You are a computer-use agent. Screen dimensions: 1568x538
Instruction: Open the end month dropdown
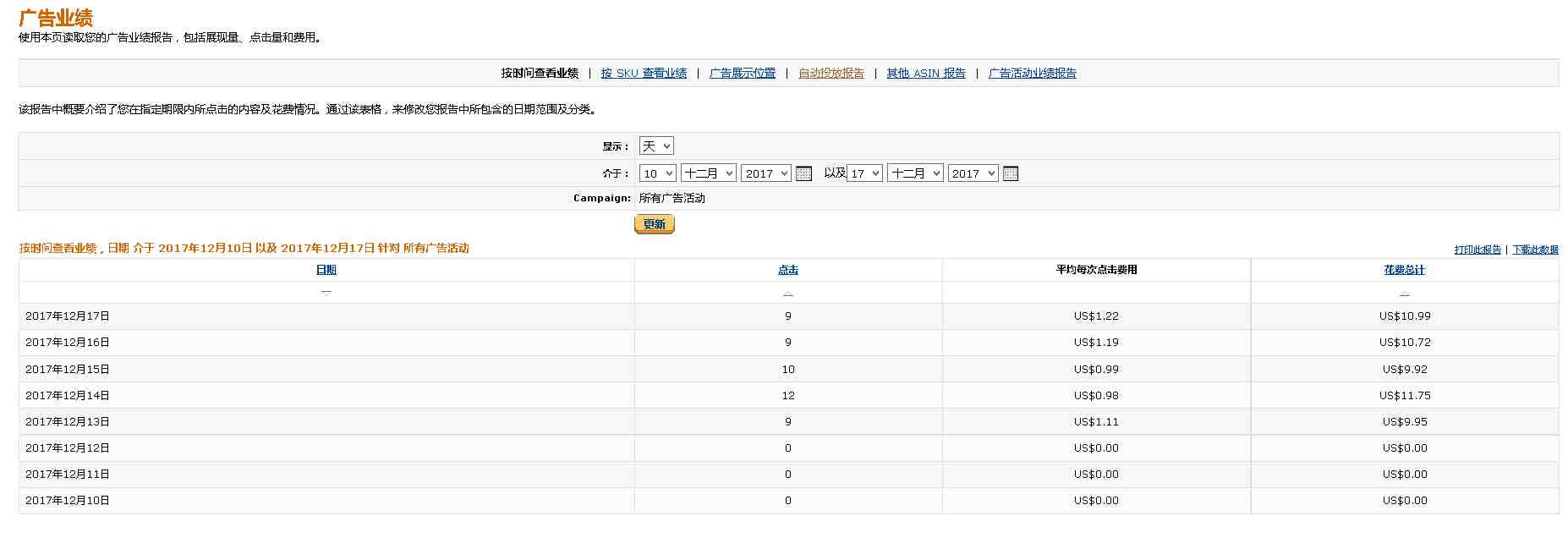[x=915, y=173]
